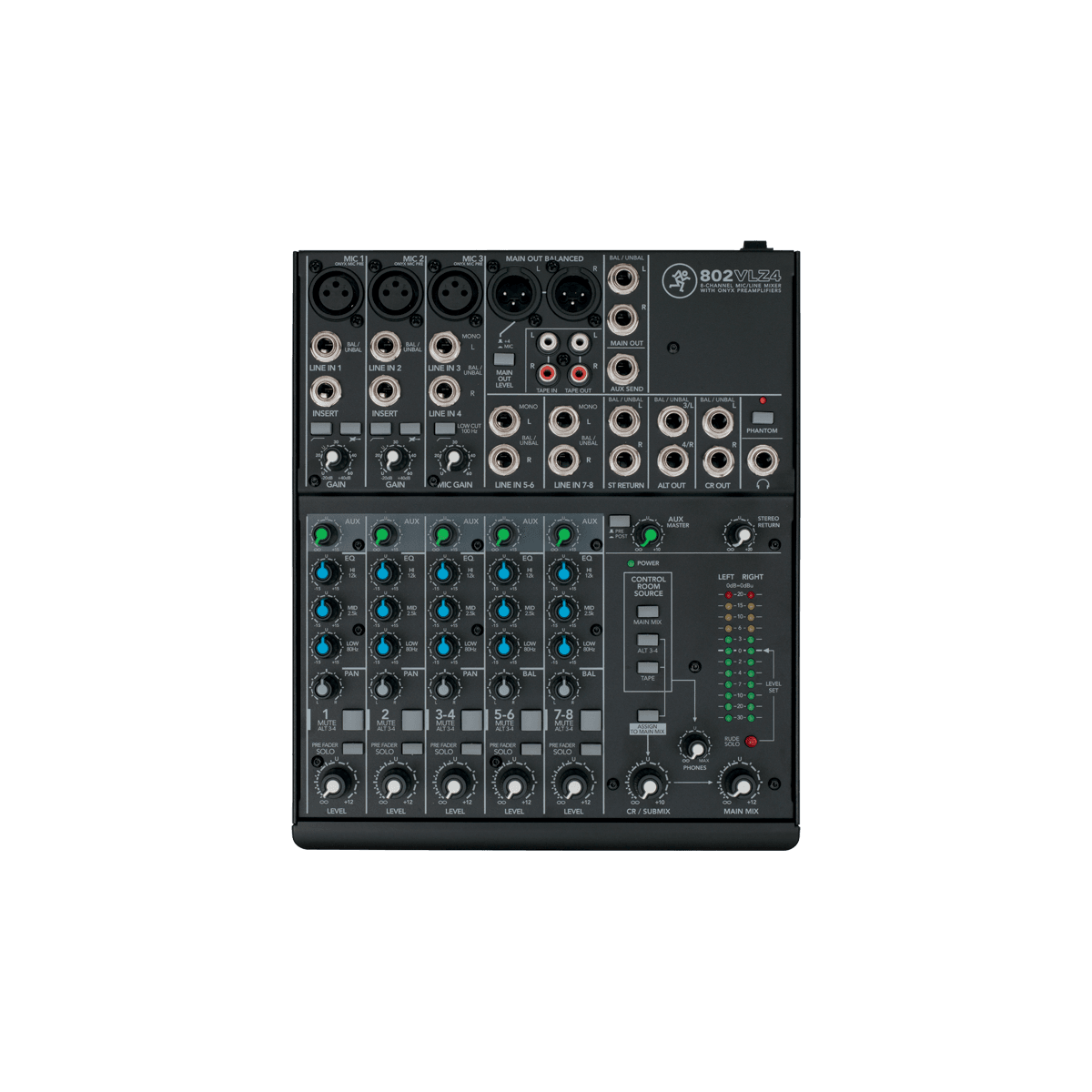
Task: Click the Main Out Balanced left XLR connector
Action: click(515, 295)
